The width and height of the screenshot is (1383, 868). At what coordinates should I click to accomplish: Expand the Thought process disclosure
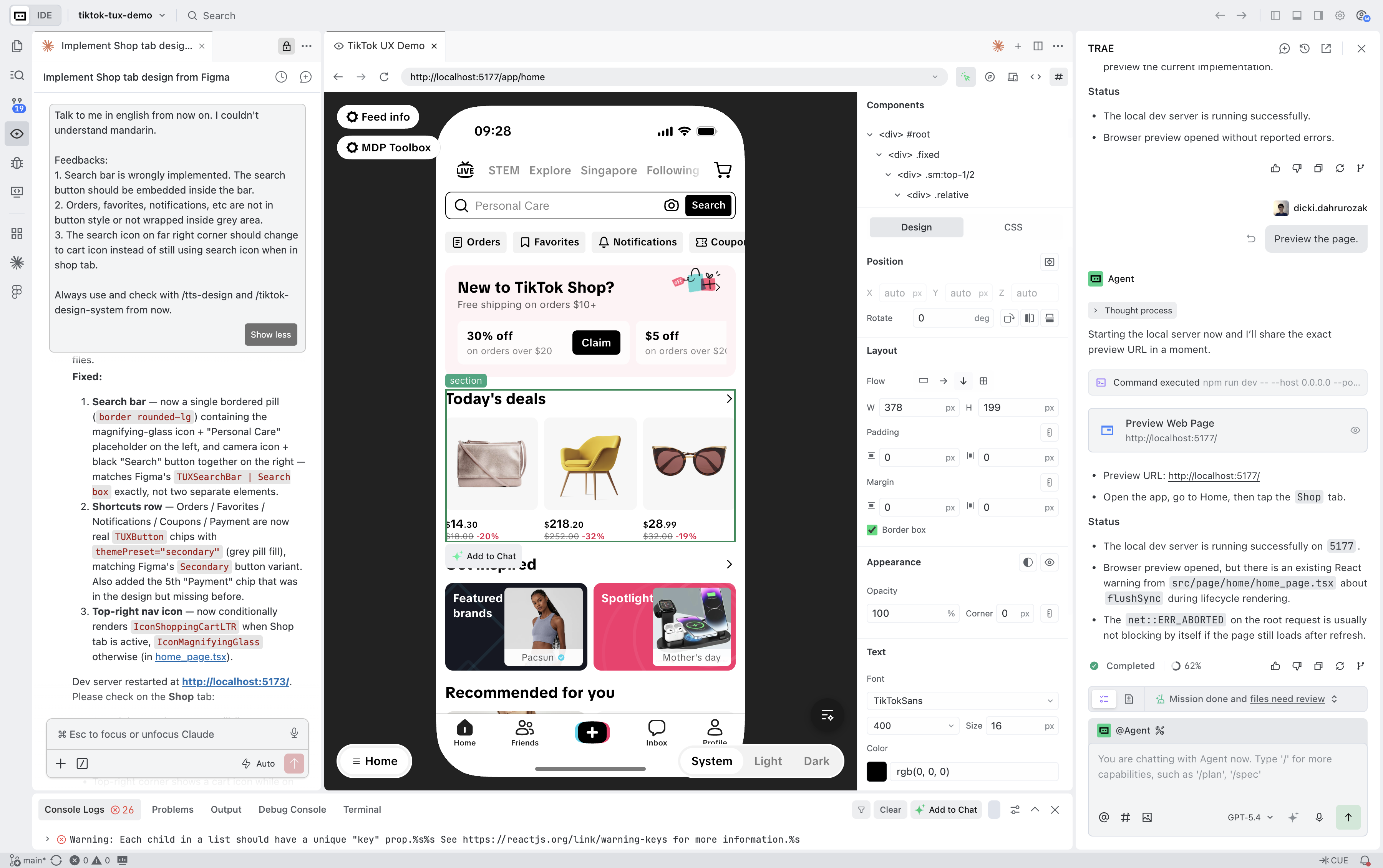[1132, 311]
